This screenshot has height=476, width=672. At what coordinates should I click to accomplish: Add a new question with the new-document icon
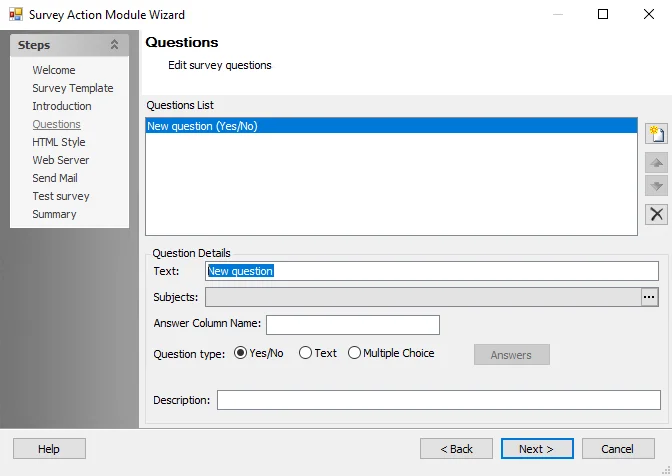click(x=656, y=134)
